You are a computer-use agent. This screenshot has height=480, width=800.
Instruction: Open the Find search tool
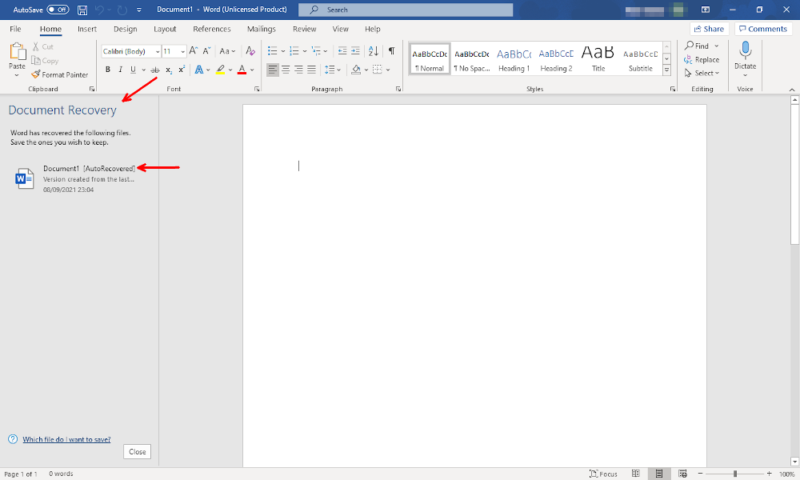(x=697, y=46)
